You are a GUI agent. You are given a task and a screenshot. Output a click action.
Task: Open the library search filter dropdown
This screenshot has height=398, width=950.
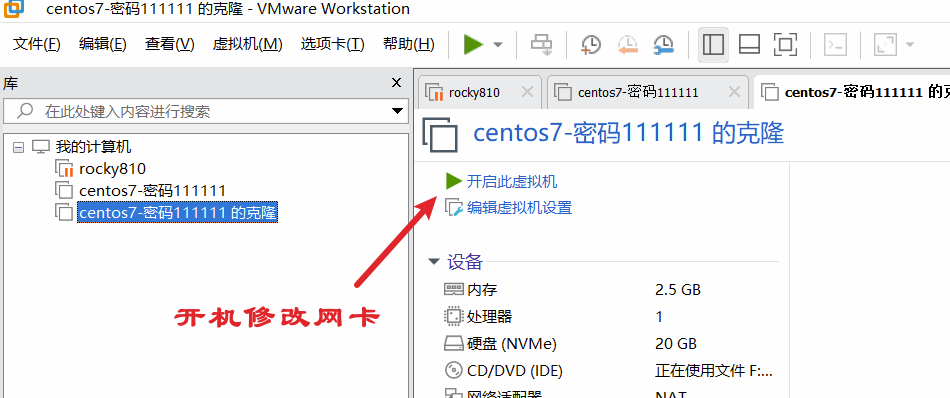[x=397, y=111]
